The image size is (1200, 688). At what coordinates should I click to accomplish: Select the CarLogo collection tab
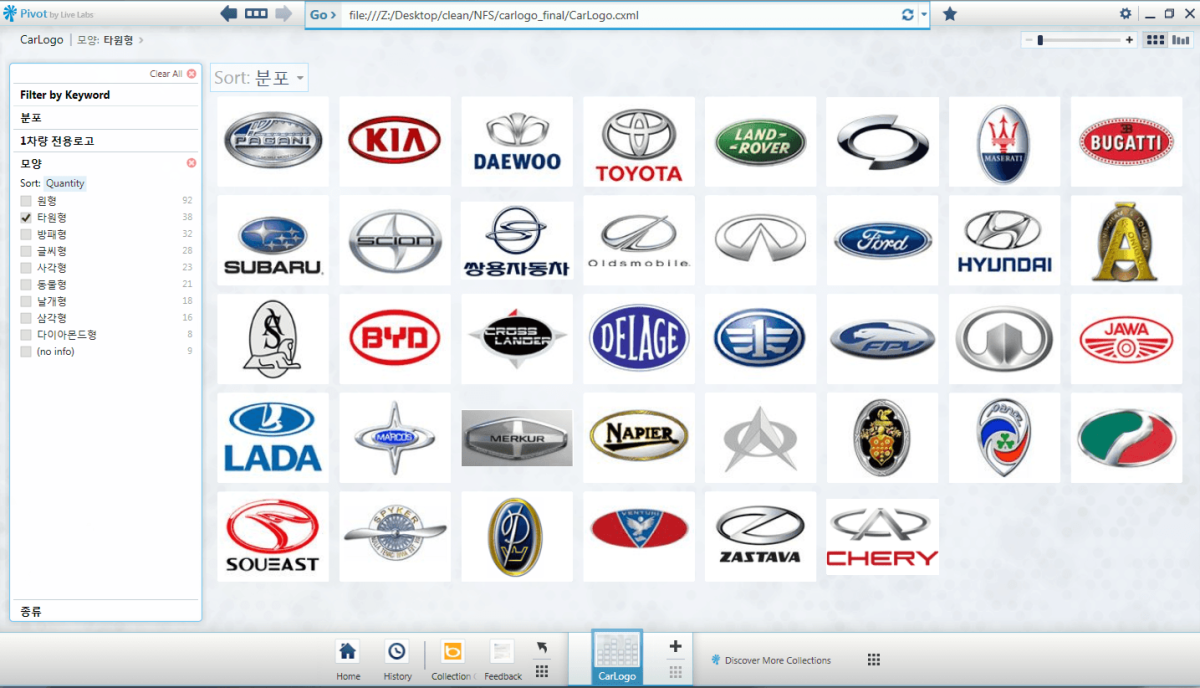pos(616,657)
